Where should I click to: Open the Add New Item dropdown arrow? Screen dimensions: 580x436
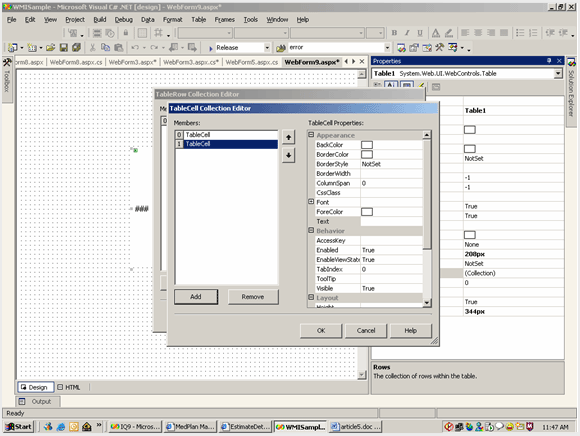pos(41,48)
